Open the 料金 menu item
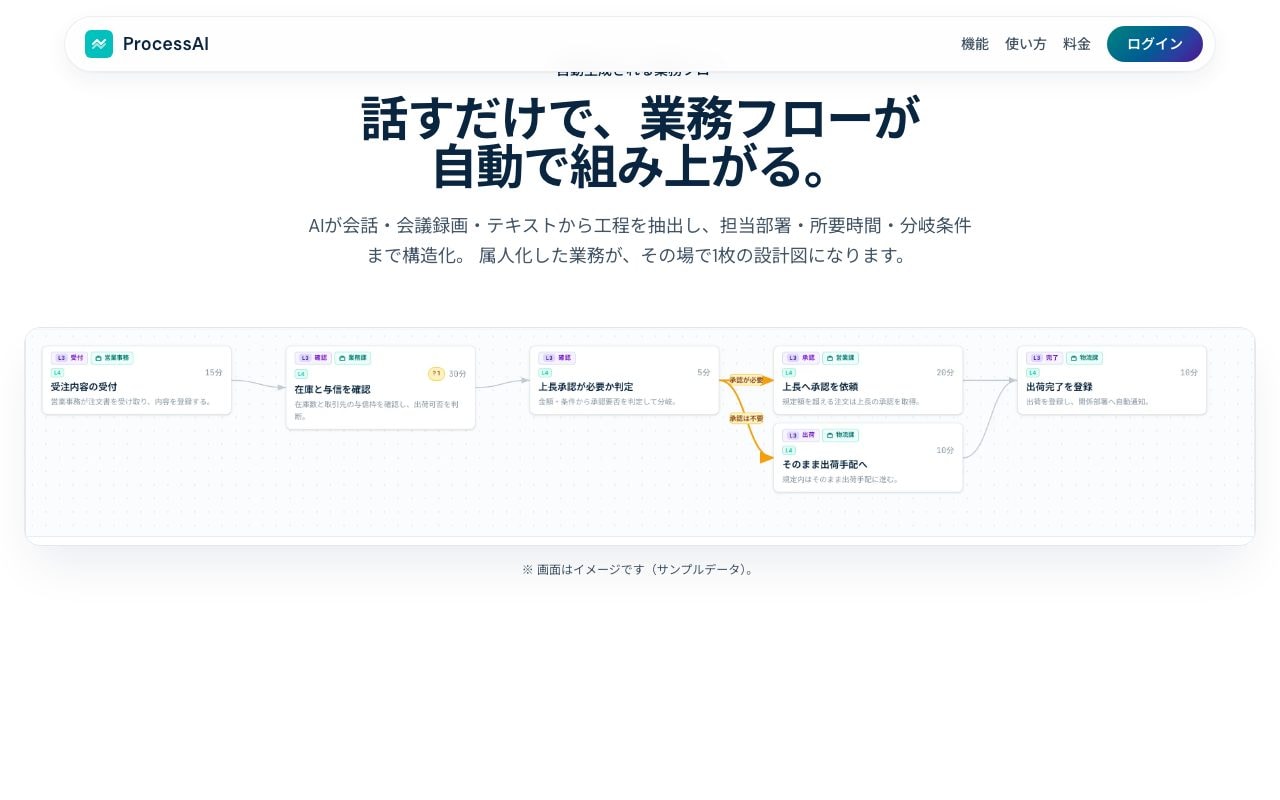Image resolution: width=1280 pixels, height=800 pixels. 1077,44
